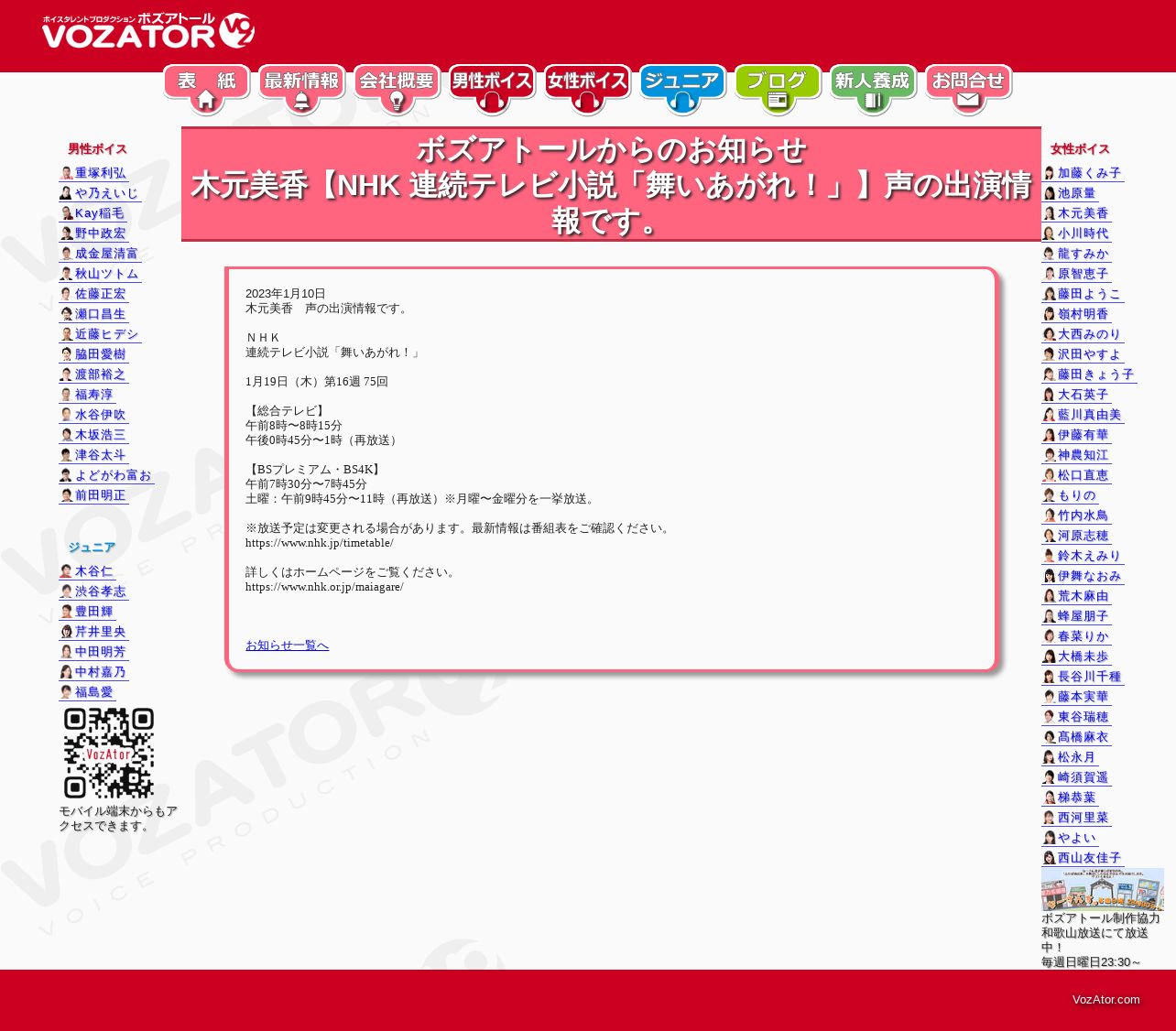1176x1031 pixels.
Task: Open junior profile 豊田輝
Action: point(87,612)
